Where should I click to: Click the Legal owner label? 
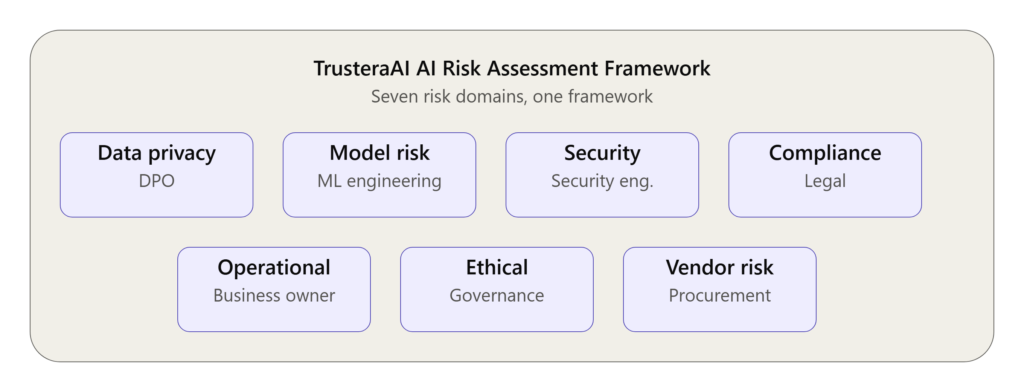coord(825,181)
